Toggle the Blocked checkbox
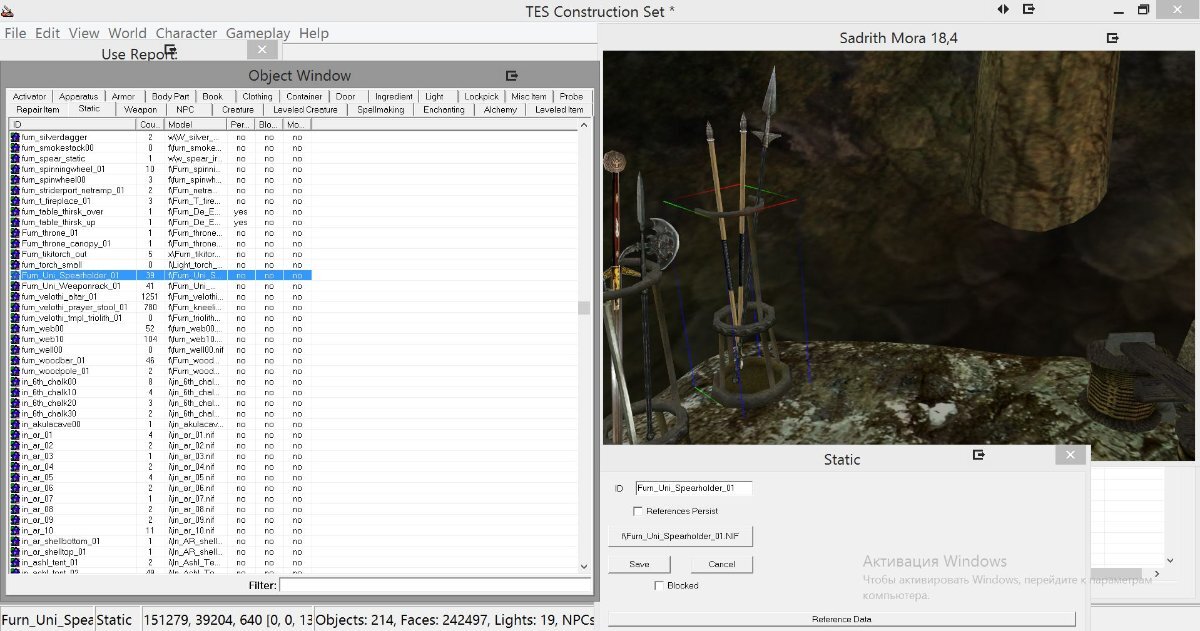The width and height of the screenshot is (1200, 631). pos(659,585)
